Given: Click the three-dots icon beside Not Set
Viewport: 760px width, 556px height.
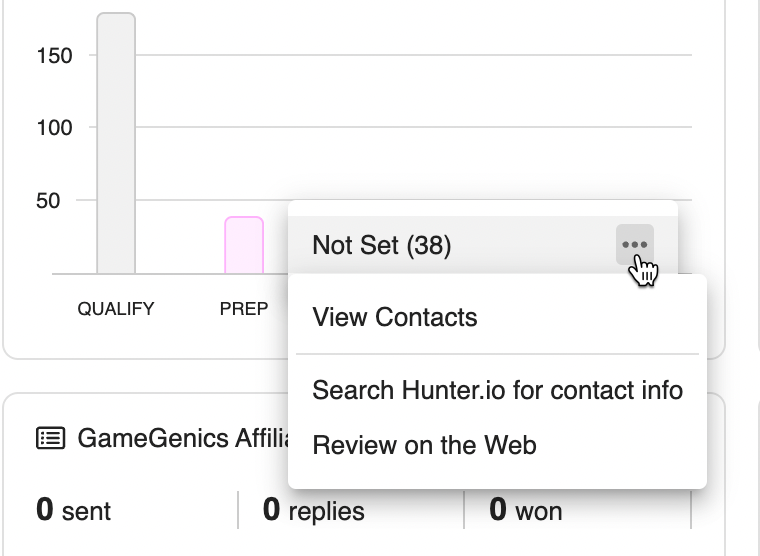Looking at the screenshot, I should pos(635,245).
